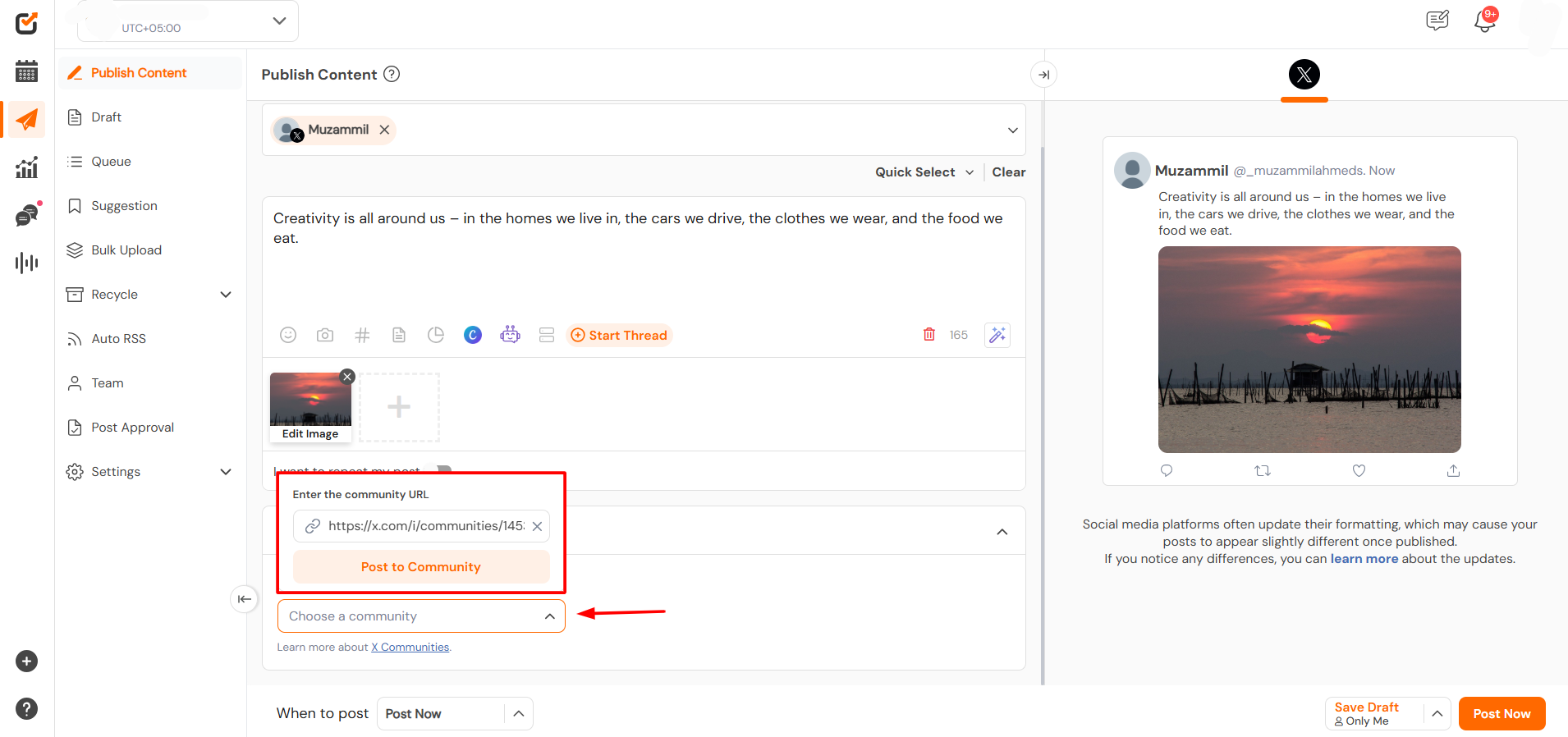Open the feedback message icon in header
1568x737 pixels.
(x=1437, y=21)
